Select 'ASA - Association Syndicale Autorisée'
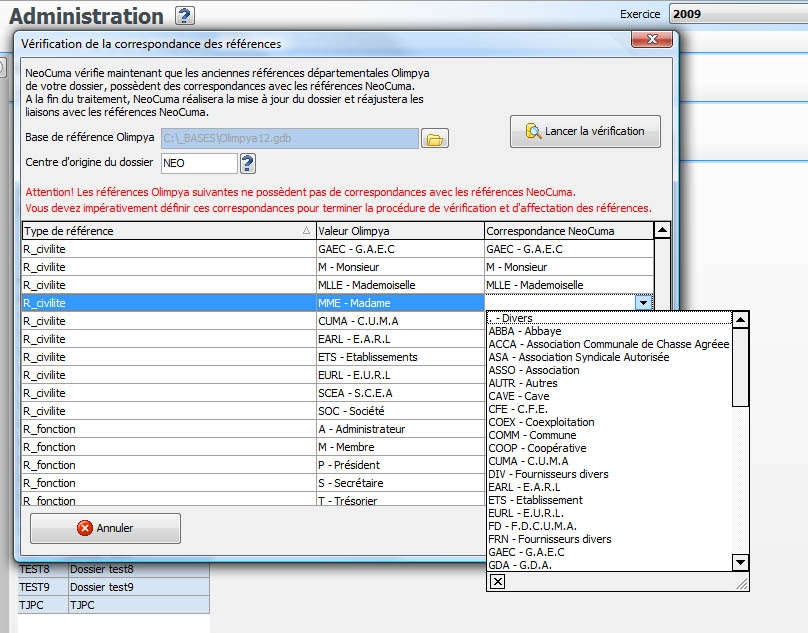The width and height of the screenshot is (808, 633). pyautogui.click(x=609, y=357)
